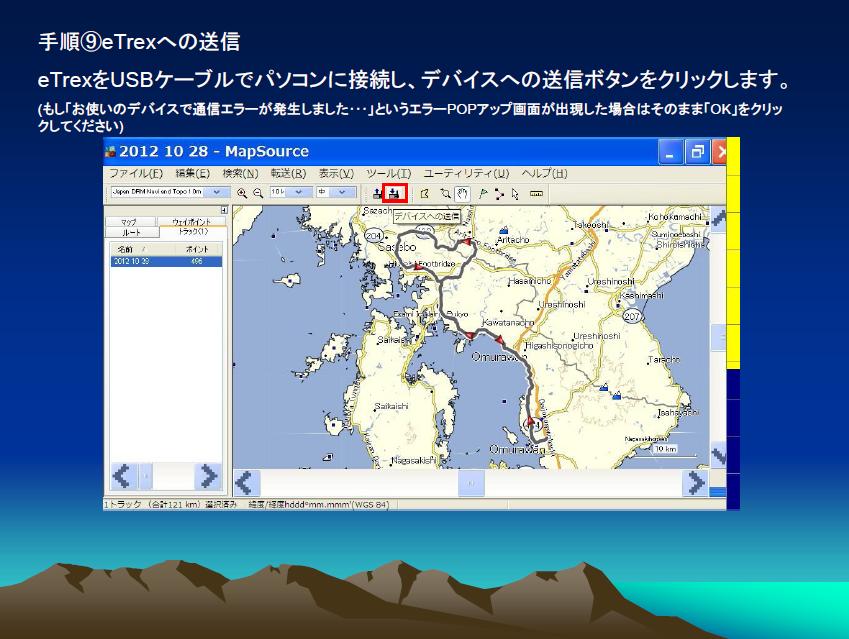Click the side panel collapse icon

click(224, 210)
